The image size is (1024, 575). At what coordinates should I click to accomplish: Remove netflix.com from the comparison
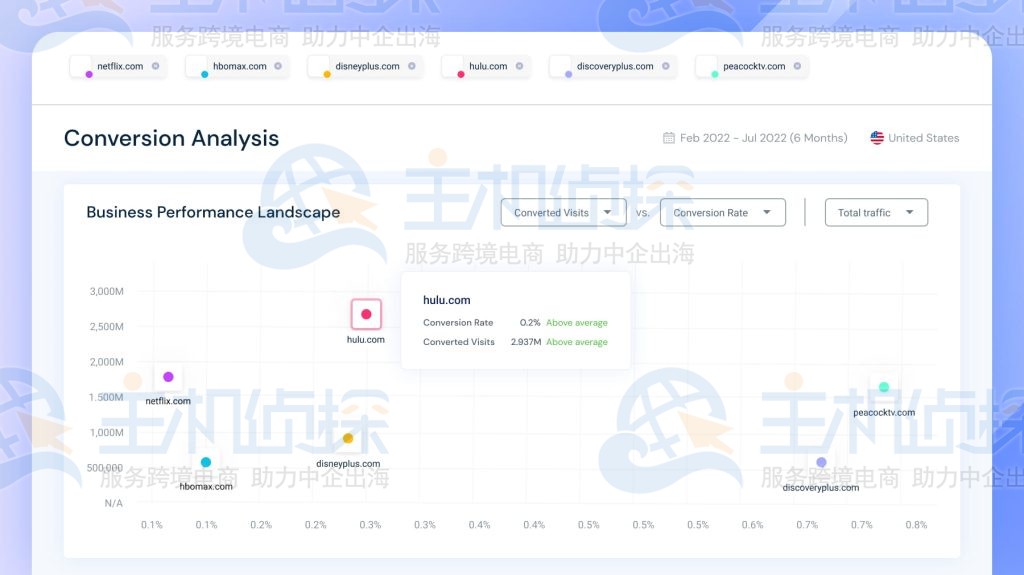pyautogui.click(x=156, y=67)
